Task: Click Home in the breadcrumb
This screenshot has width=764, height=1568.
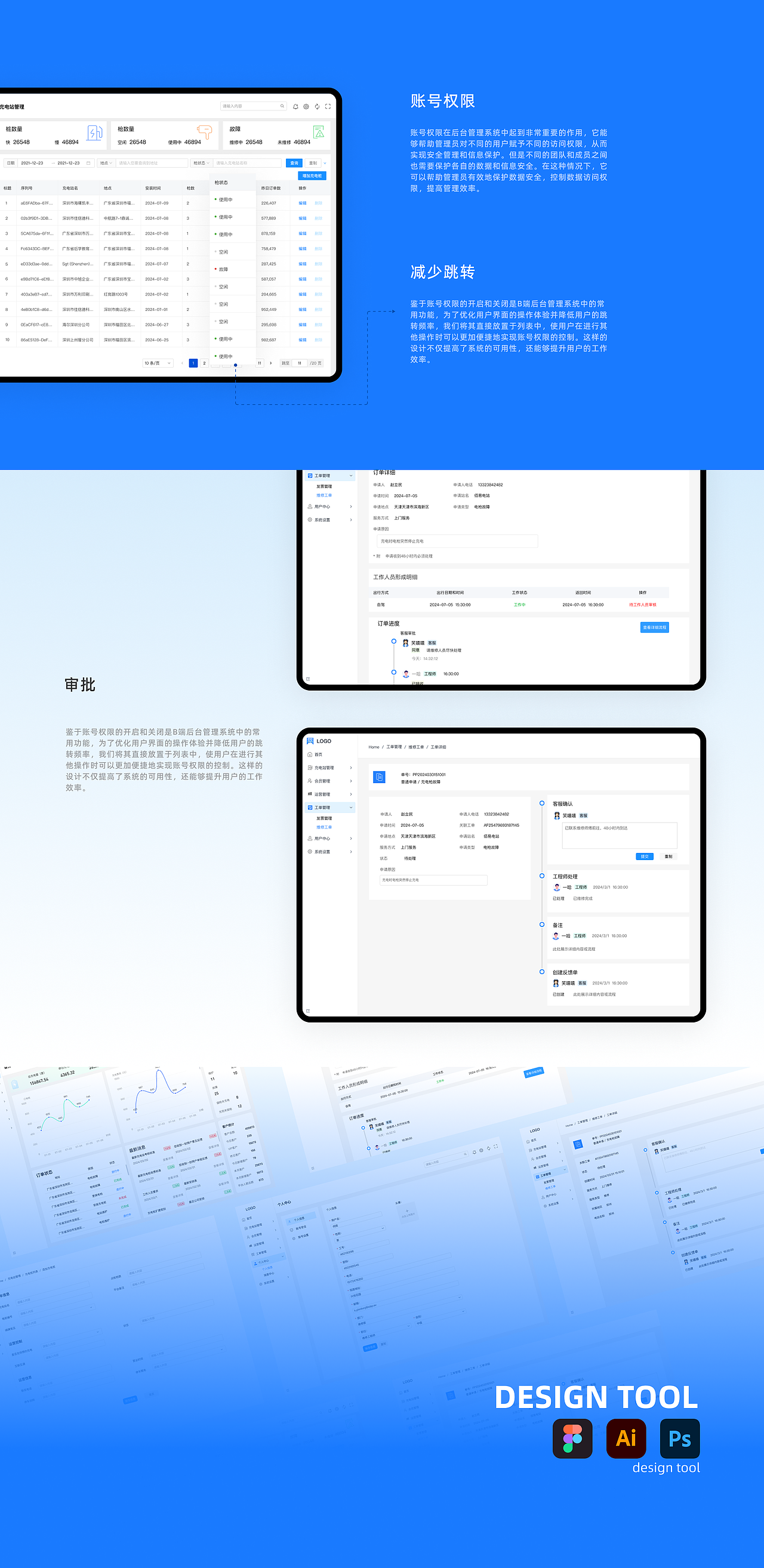Action: [374, 747]
